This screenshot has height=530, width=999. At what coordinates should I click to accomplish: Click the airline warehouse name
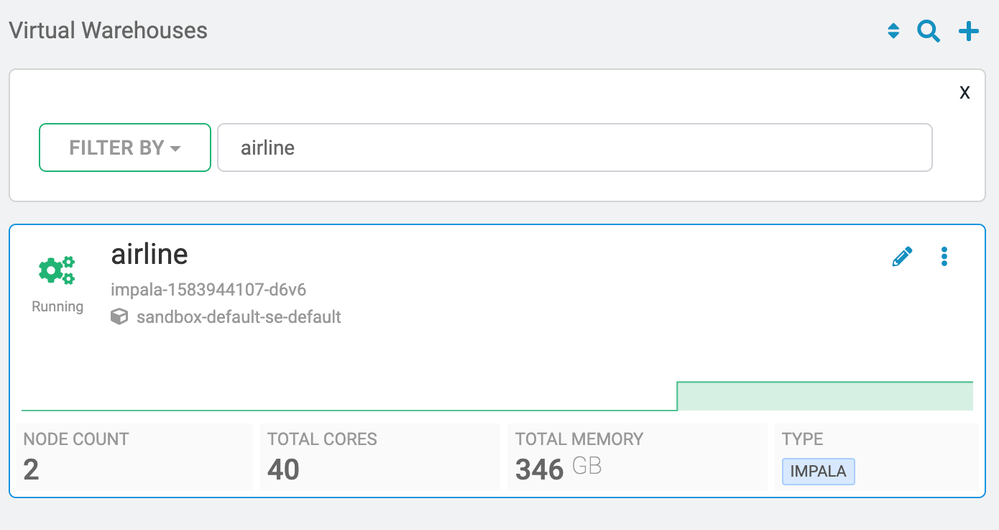pyautogui.click(x=149, y=254)
